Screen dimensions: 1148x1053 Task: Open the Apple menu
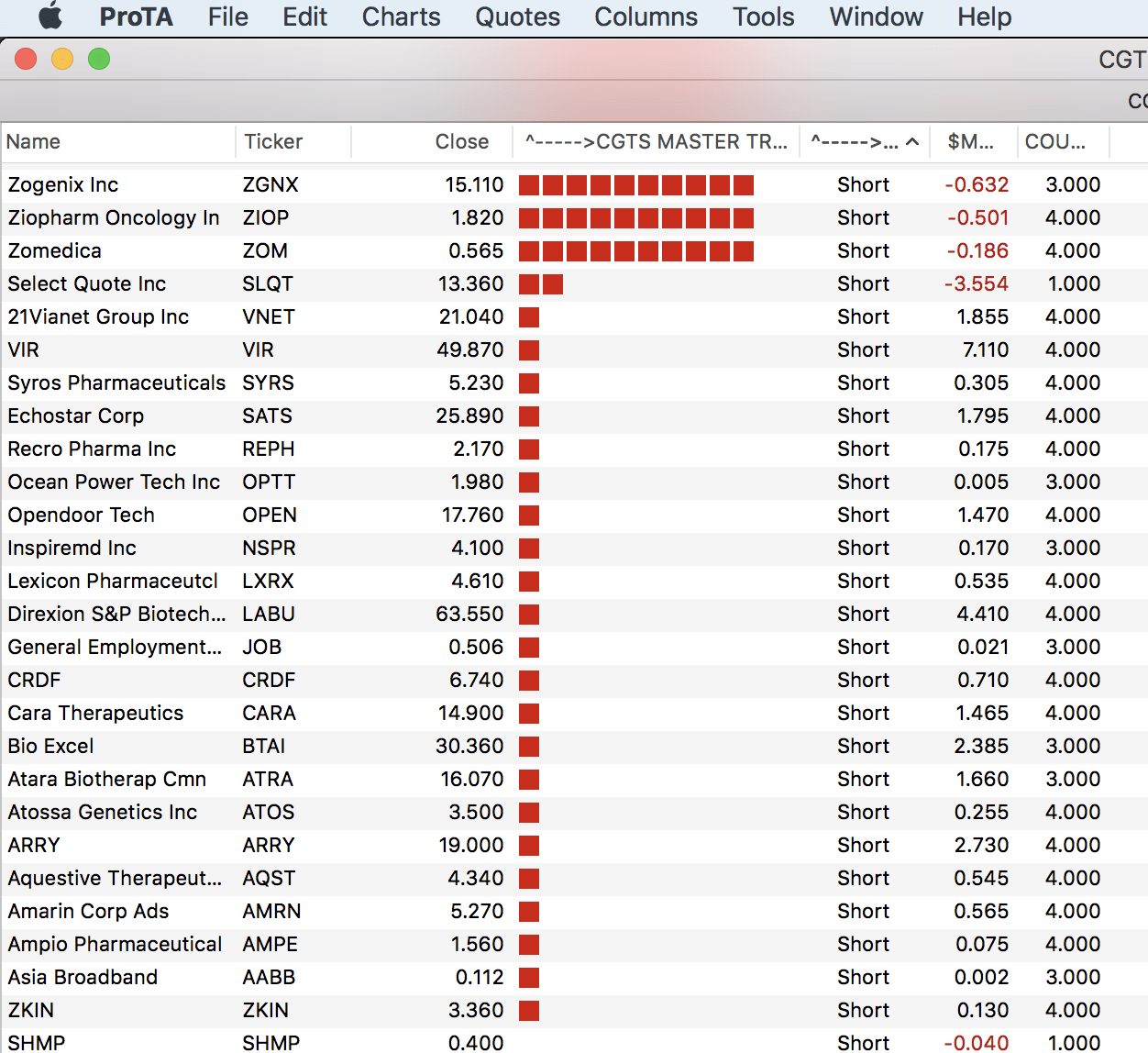pyautogui.click(x=50, y=17)
